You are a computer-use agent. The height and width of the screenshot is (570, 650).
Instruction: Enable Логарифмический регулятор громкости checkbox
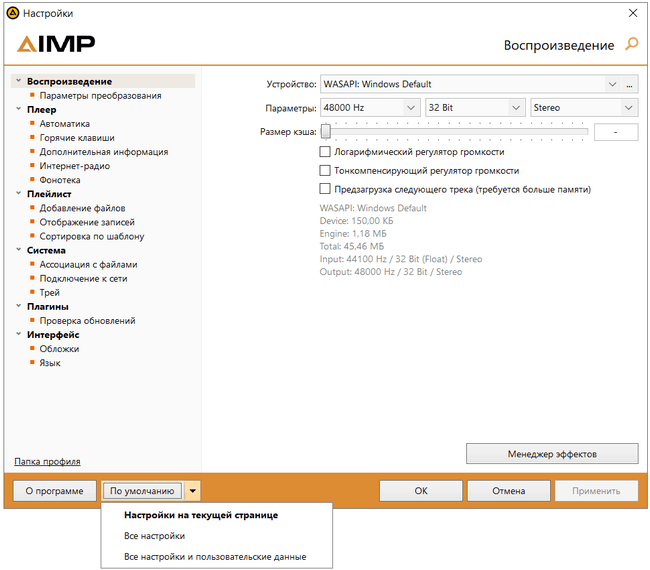(x=325, y=152)
